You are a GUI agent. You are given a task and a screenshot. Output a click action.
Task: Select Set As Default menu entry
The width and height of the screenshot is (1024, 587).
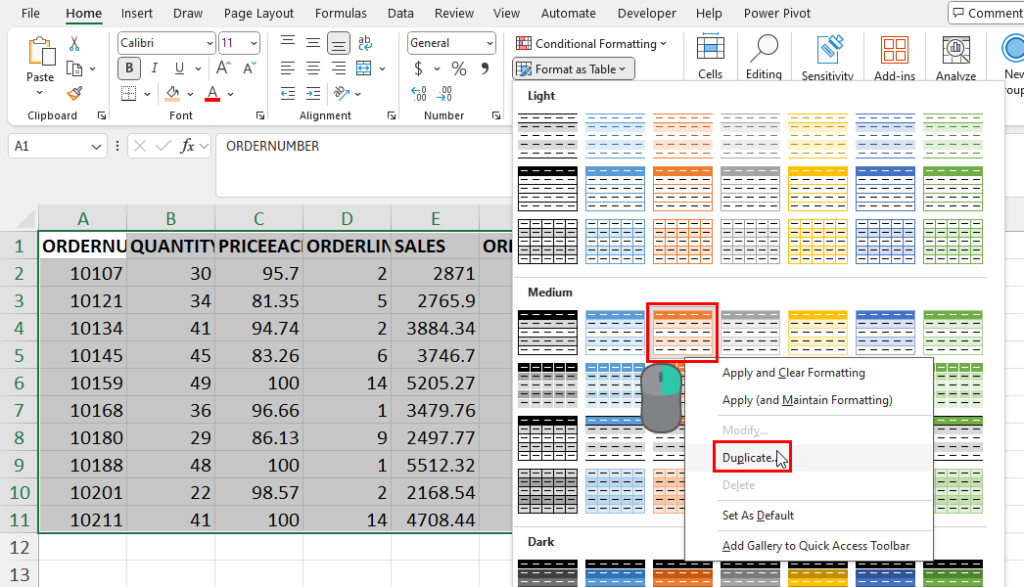click(x=758, y=515)
